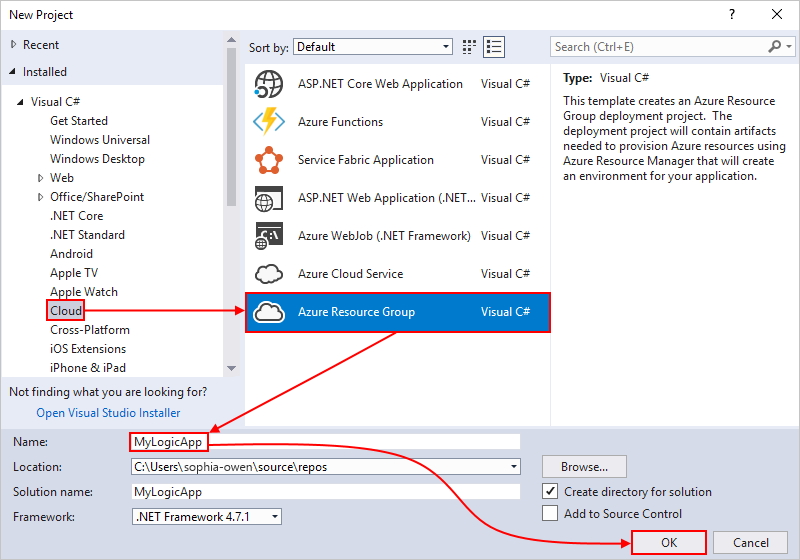Expand the Recent node
This screenshot has height=560, width=800.
point(13,44)
